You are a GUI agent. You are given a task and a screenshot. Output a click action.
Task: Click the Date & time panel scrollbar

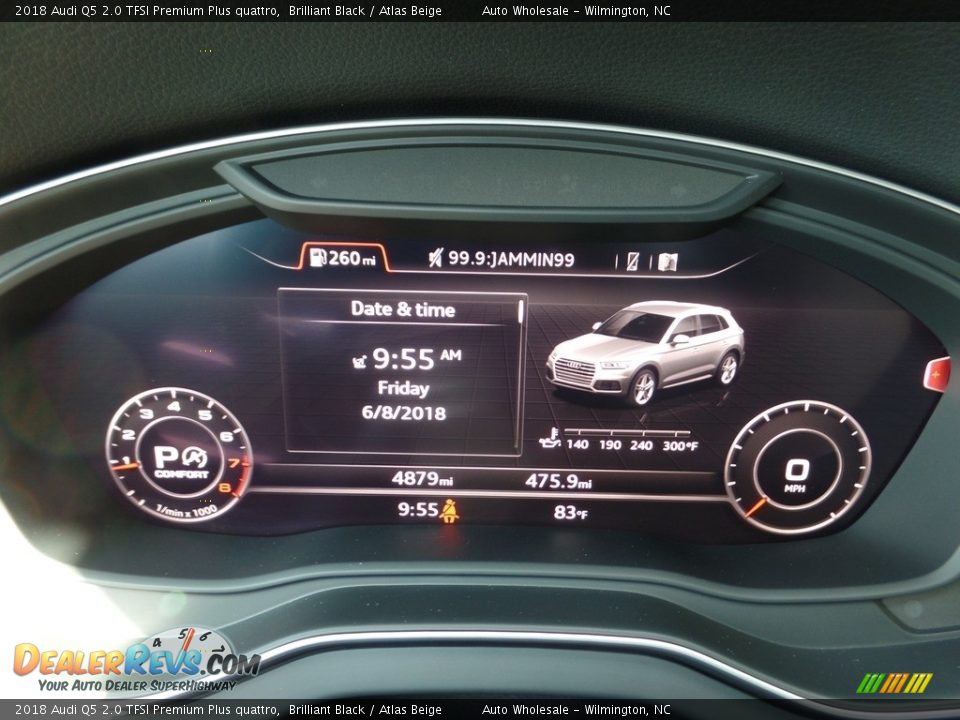click(520, 312)
